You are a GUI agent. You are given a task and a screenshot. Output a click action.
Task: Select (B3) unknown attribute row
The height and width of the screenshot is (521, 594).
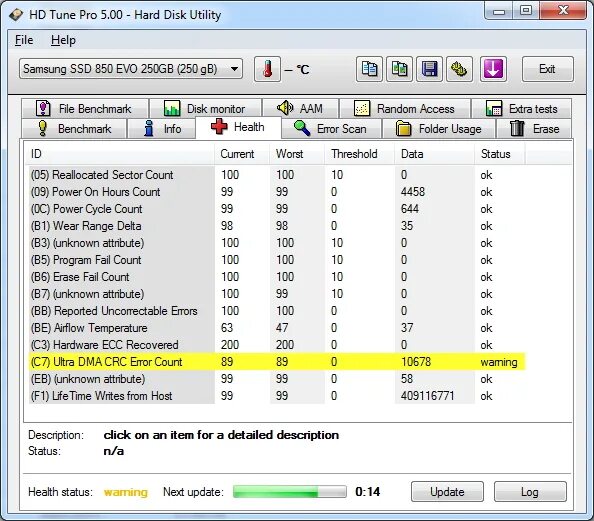(277, 243)
